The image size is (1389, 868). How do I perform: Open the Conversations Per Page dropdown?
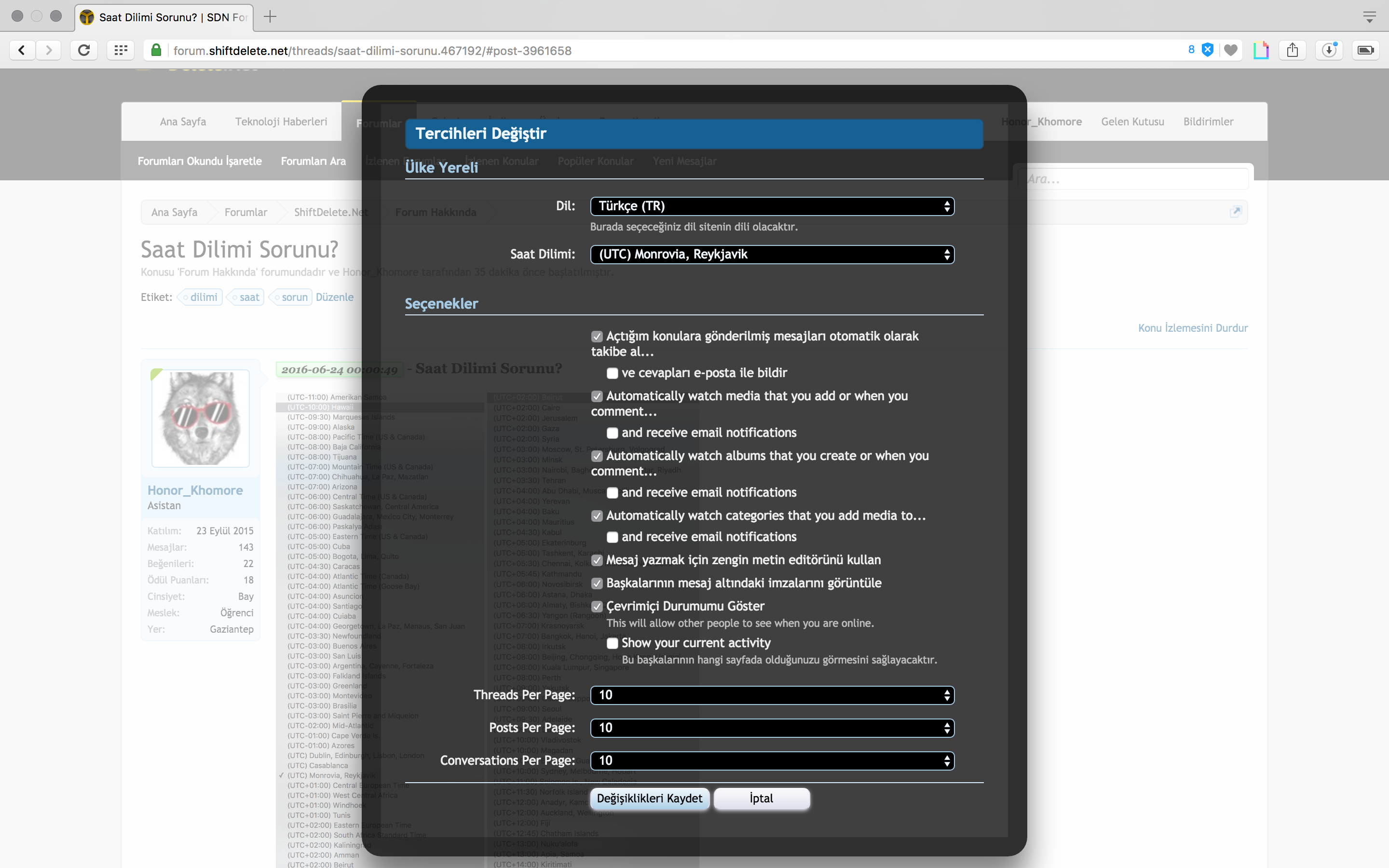coord(772,760)
